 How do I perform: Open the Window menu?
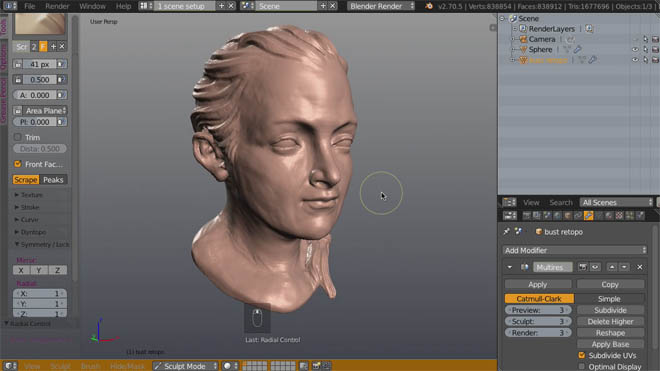[92, 6]
